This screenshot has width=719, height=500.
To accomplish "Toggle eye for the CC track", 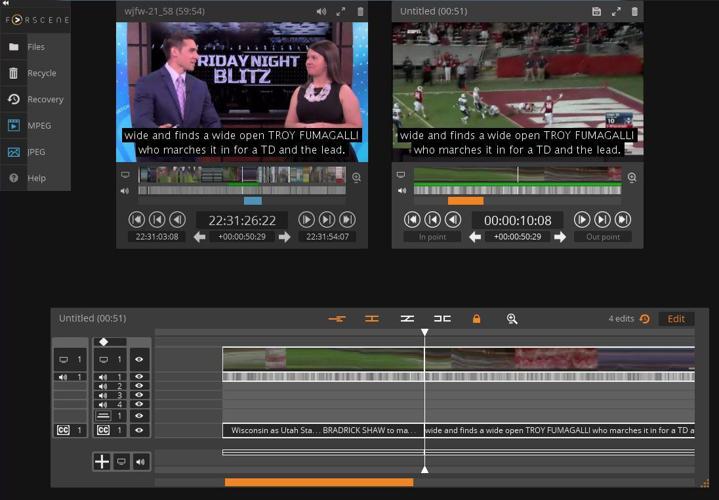I will pyautogui.click(x=139, y=430).
